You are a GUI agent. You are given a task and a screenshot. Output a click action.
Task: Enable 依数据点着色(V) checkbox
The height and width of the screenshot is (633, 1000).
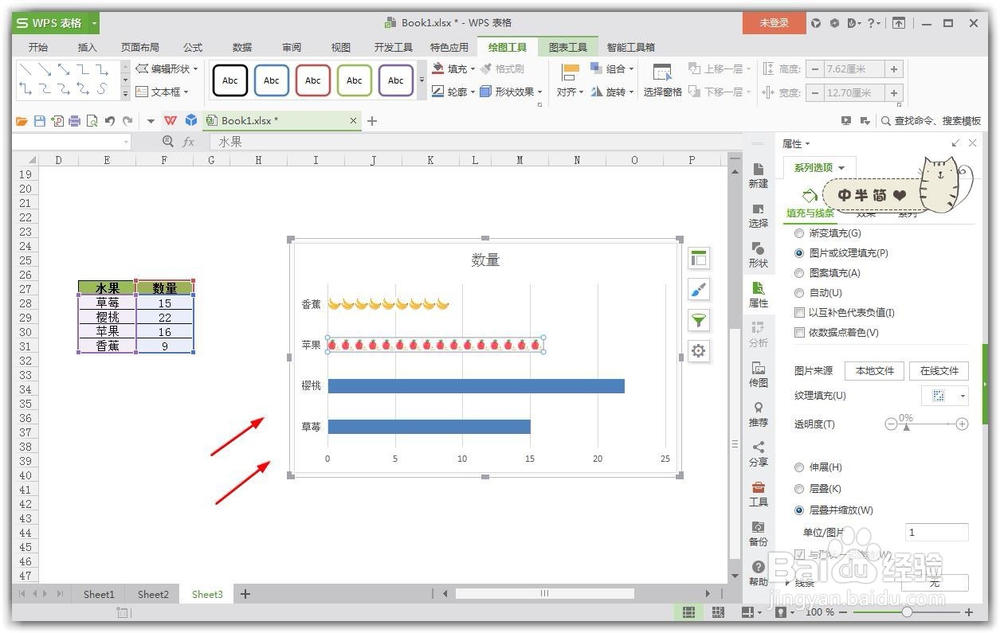[x=799, y=332]
